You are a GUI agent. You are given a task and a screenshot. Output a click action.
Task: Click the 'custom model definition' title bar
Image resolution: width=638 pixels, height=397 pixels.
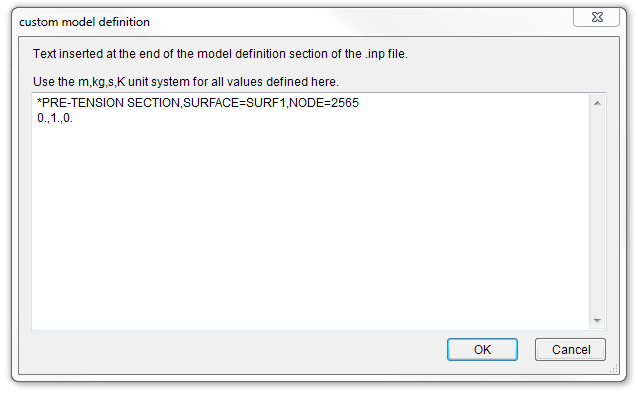pyautogui.click(x=285, y=22)
